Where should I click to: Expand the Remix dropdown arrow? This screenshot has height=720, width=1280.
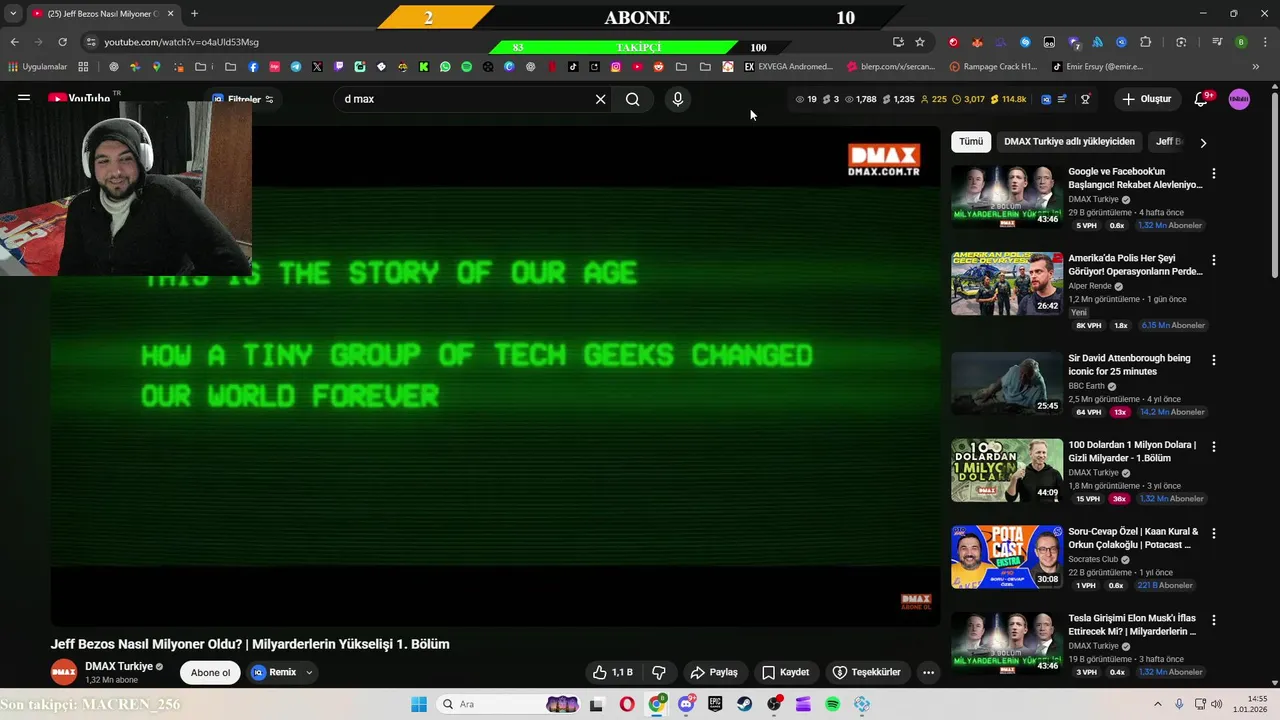tap(309, 672)
